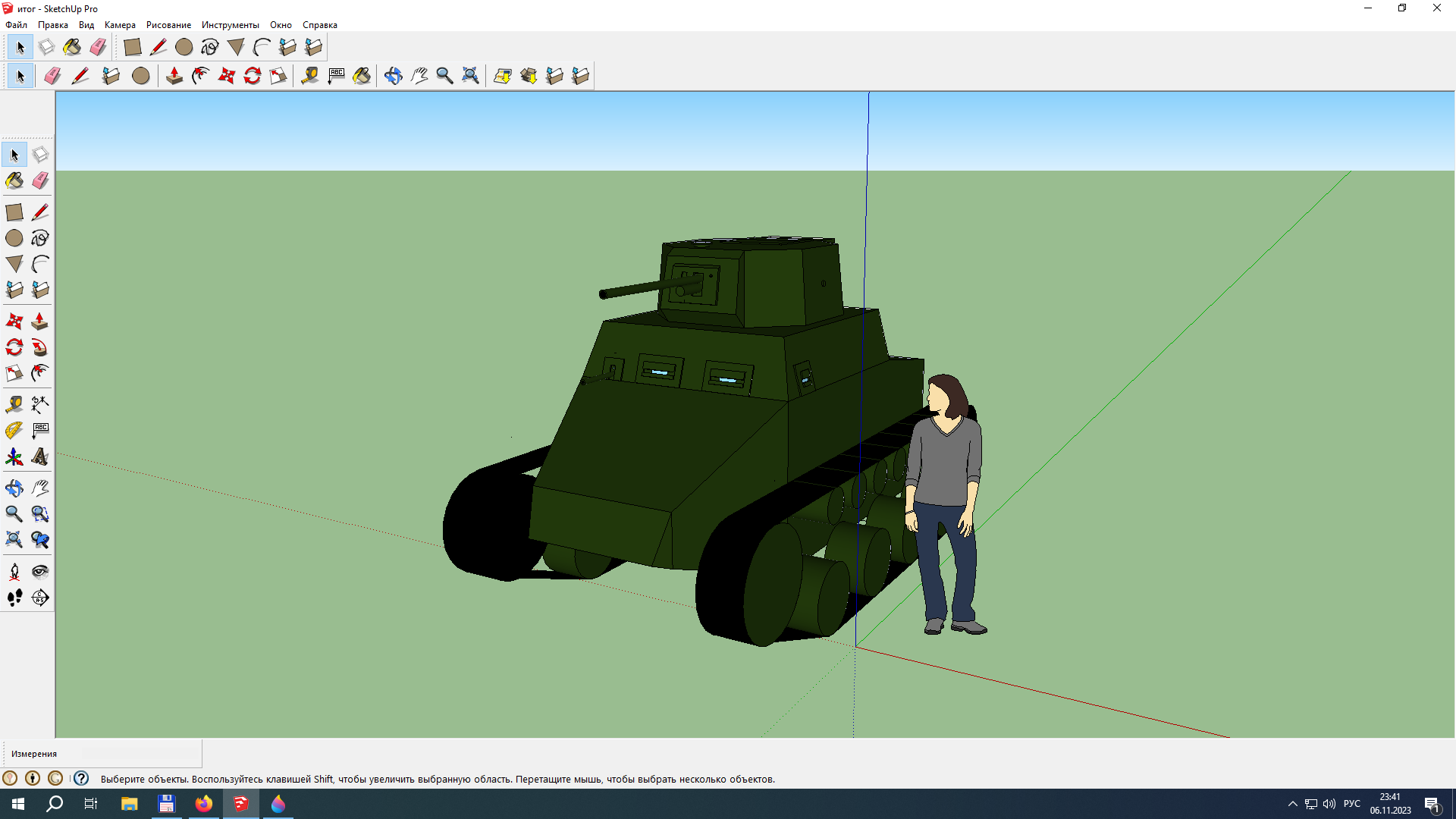Open Firefox from the Windows taskbar
The image size is (1456, 819).
204,804
